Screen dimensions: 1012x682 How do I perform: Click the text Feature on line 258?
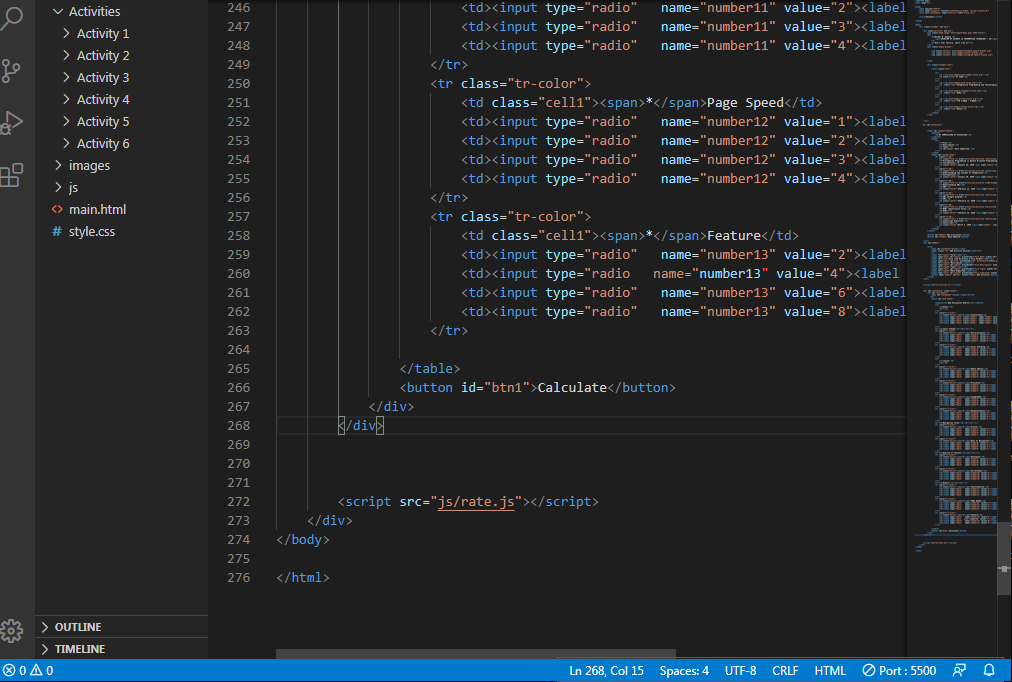pos(734,236)
